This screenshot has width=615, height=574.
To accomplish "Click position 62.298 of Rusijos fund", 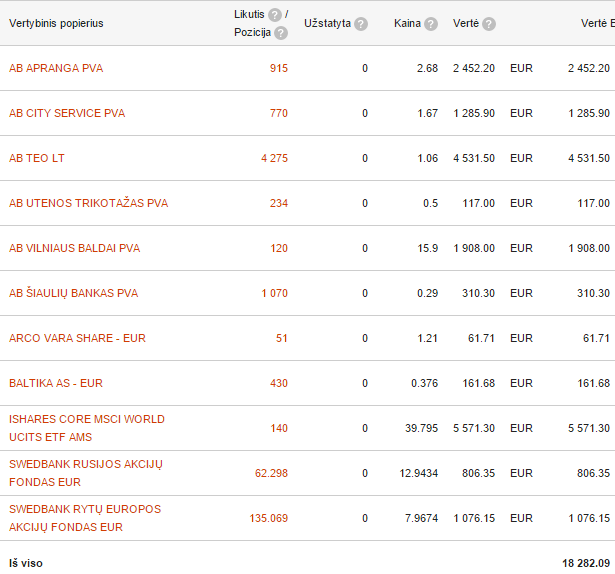I will pyautogui.click(x=271, y=473).
